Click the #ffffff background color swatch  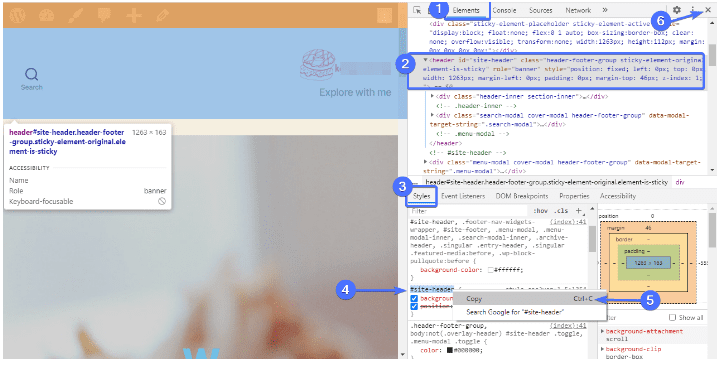[x=491, y=270]
